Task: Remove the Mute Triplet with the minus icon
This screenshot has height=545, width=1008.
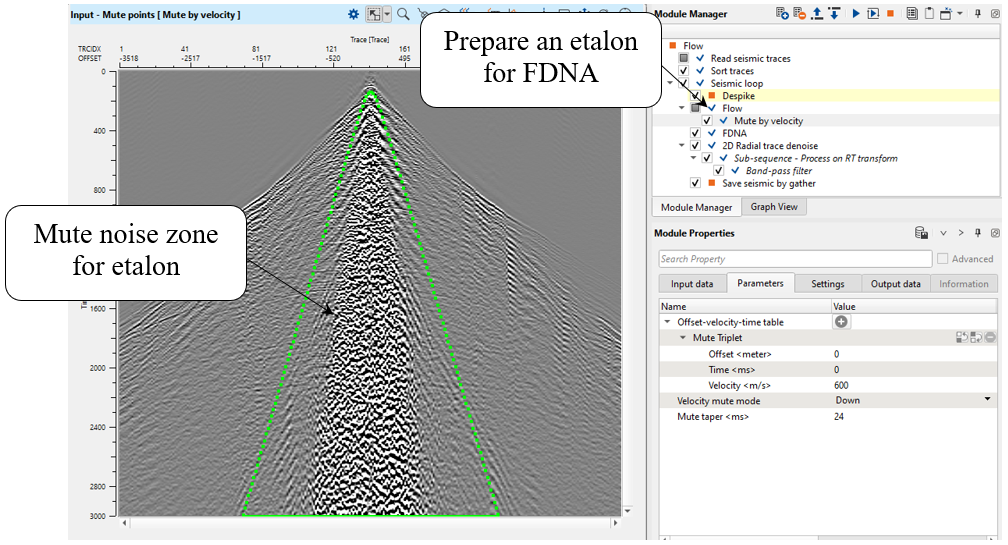Action: click(990, 338)
